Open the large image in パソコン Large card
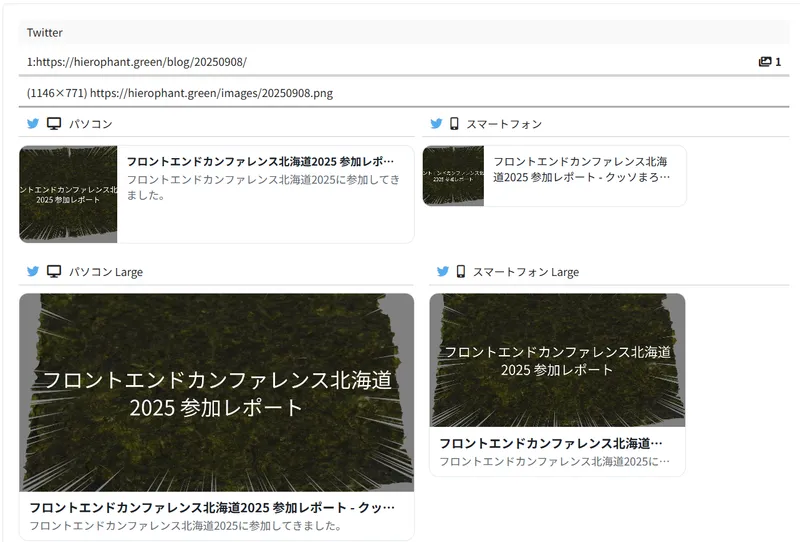 [216, 391]
